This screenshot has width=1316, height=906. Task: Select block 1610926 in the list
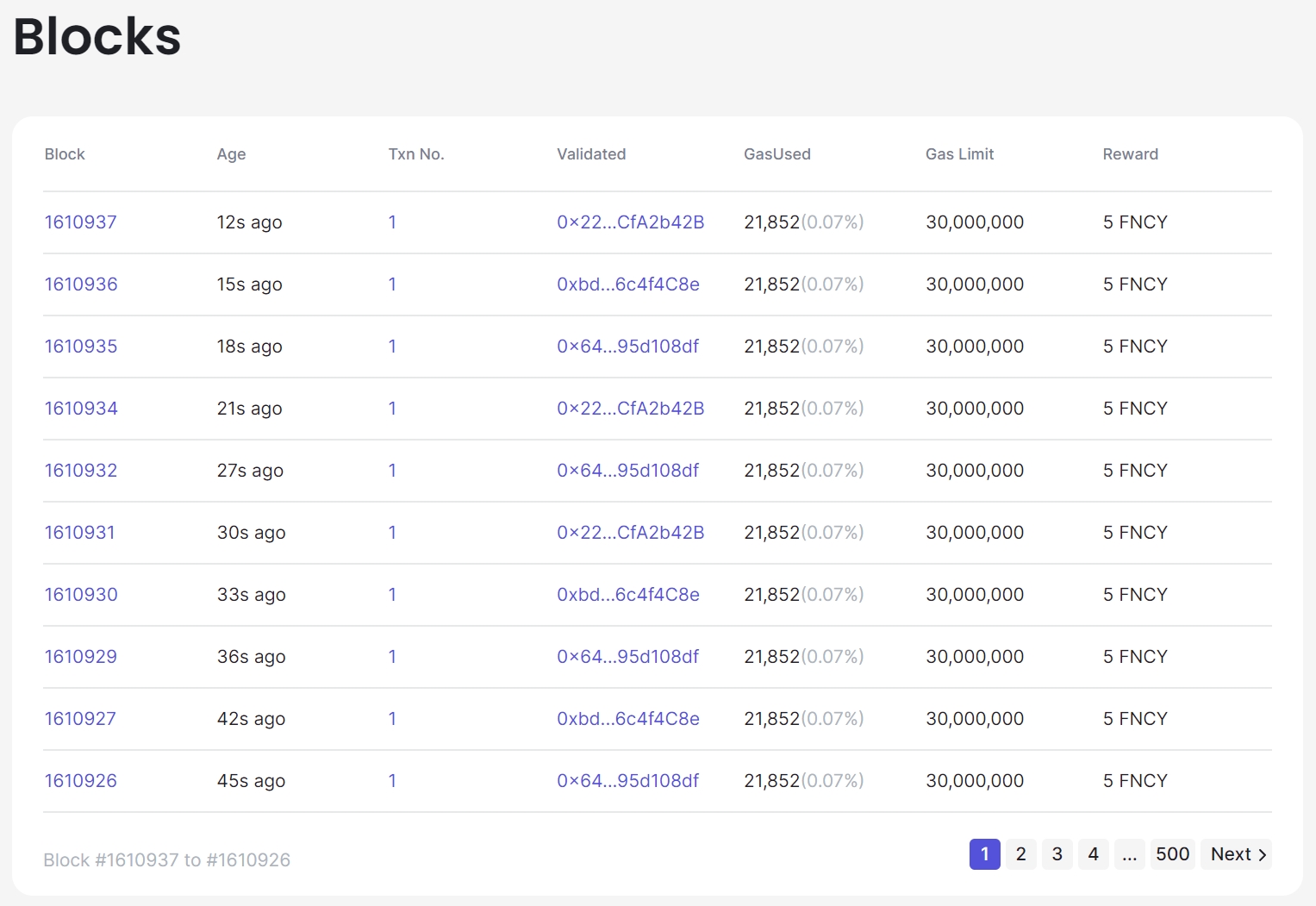[x=80, y=781]
